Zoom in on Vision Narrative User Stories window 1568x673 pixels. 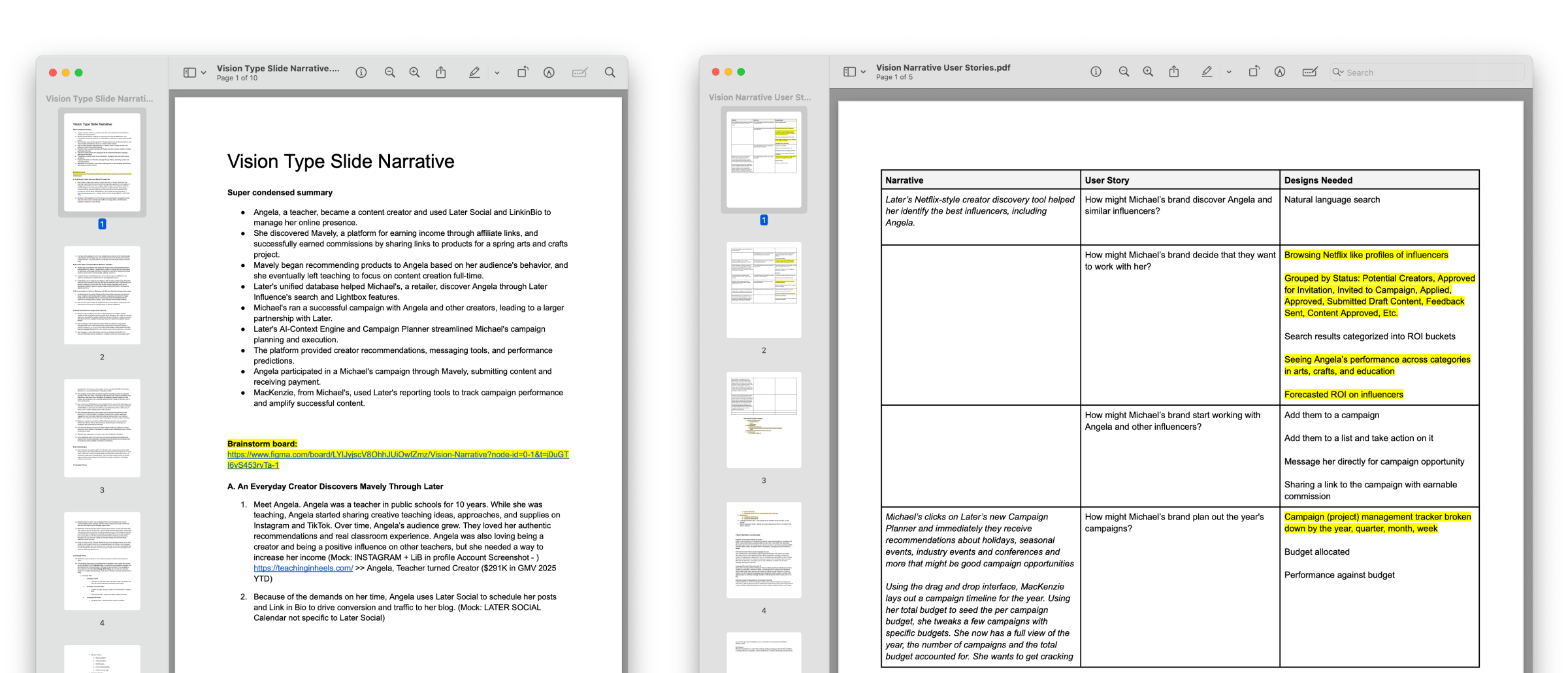click(1148, 72)
